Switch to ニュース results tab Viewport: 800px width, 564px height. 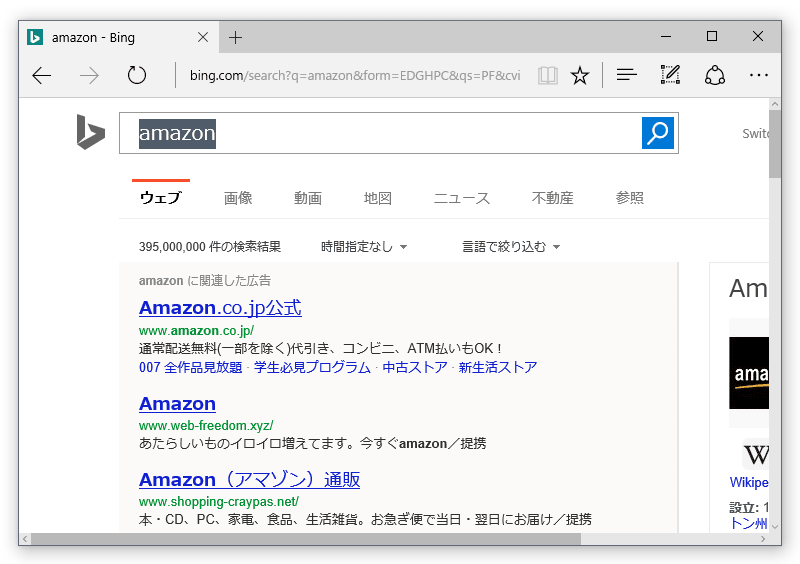(x=462, y=198)
